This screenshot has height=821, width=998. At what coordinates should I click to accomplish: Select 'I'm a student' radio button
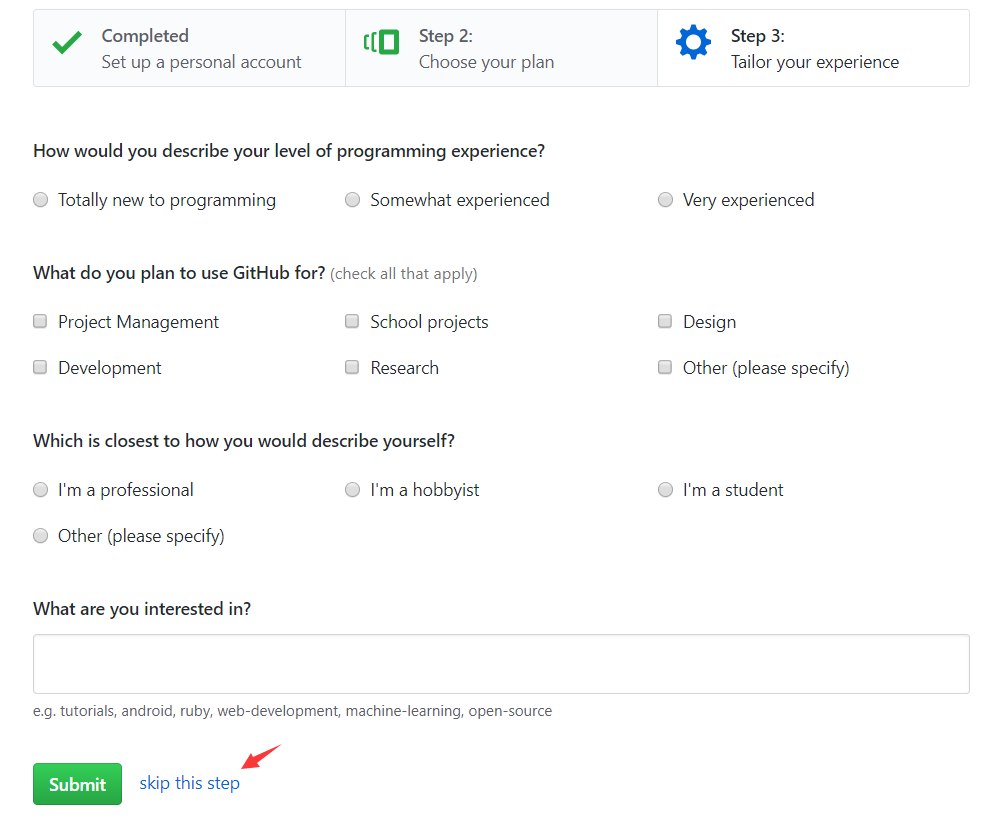(665, 490)
